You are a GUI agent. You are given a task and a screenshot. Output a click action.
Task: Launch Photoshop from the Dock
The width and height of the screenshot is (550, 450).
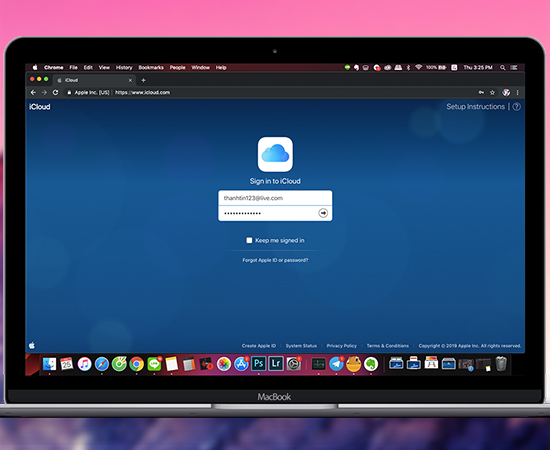[x=259, y=364]
